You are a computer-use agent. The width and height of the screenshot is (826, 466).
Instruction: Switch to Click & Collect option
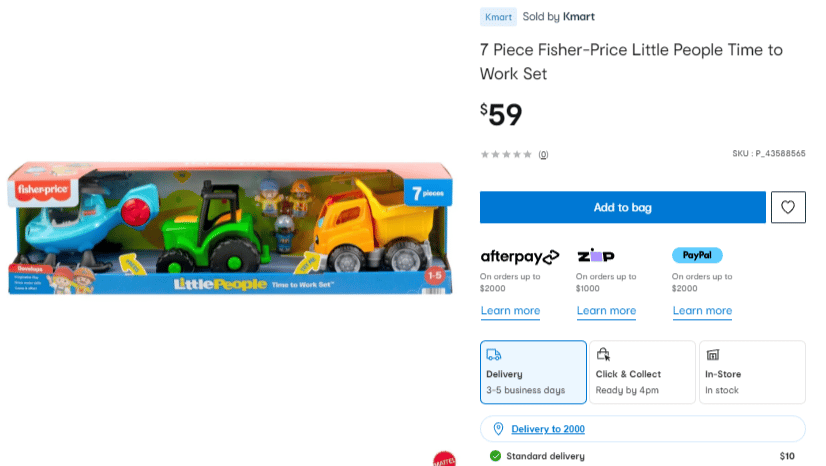pos(642,372)
